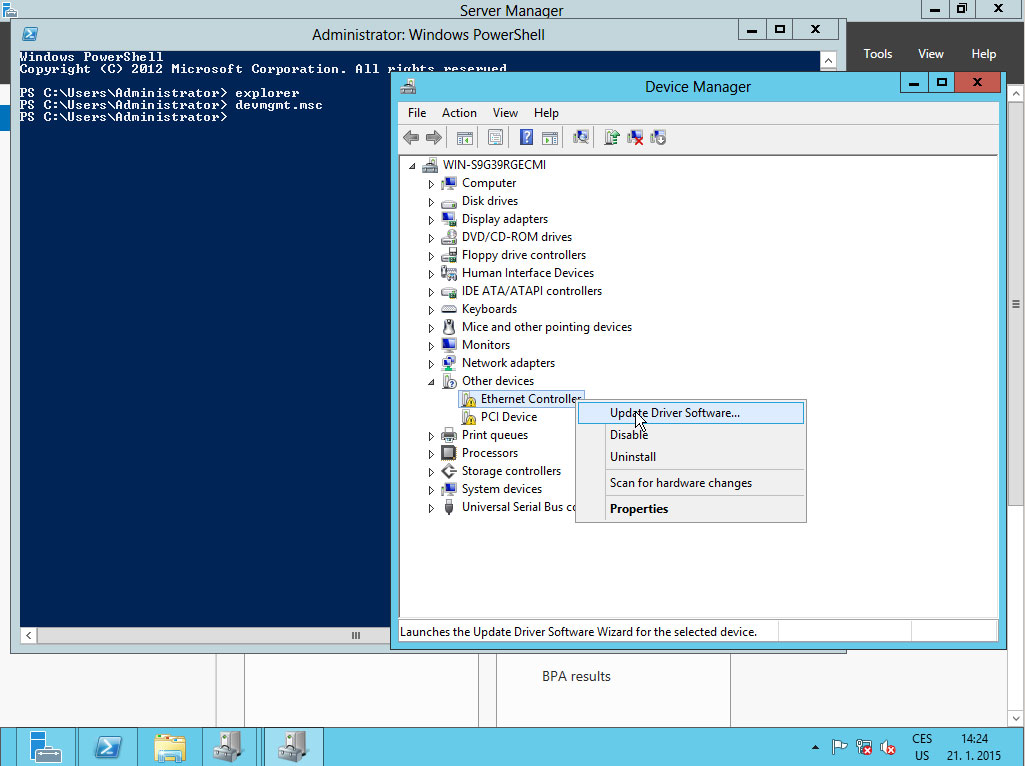This screenshot has width=1025, height=766.
Task: Expand the Disk drives category
Action: pyautogui.click(x=432, y=201)
